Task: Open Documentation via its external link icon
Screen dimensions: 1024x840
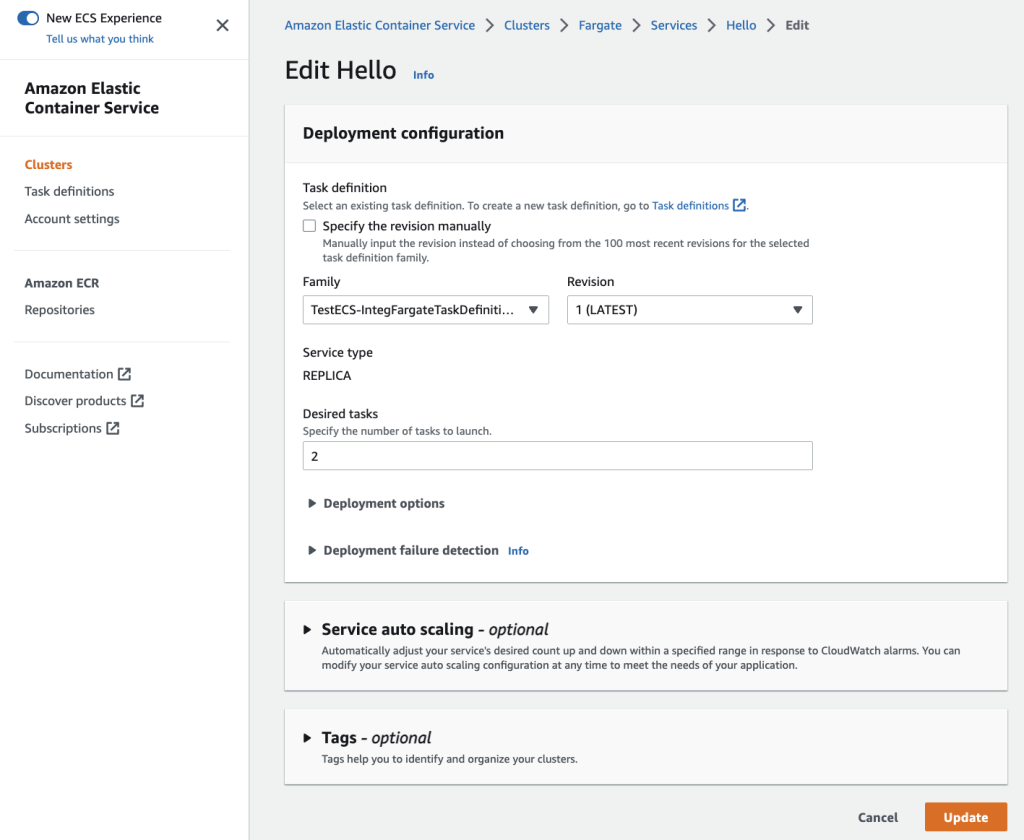Action: tap(126, 373)
